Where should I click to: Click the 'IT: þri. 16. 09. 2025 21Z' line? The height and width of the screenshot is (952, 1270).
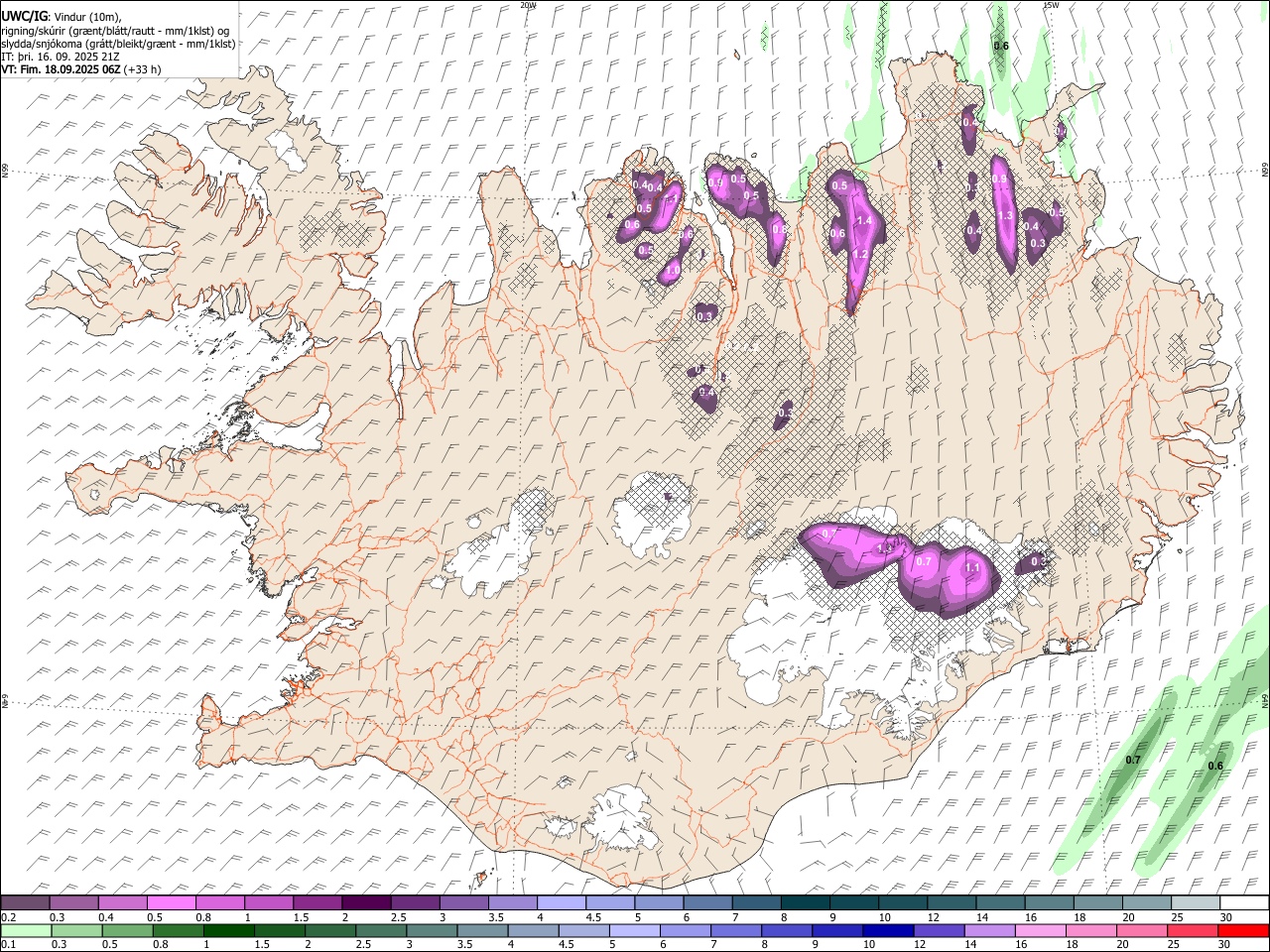click(x=63, y=57)
